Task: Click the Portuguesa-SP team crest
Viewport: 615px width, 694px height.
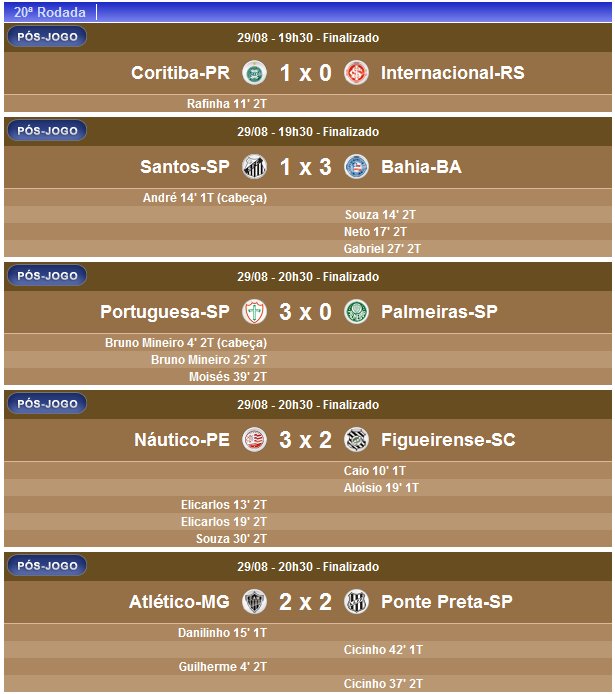Action: (254, 312)
